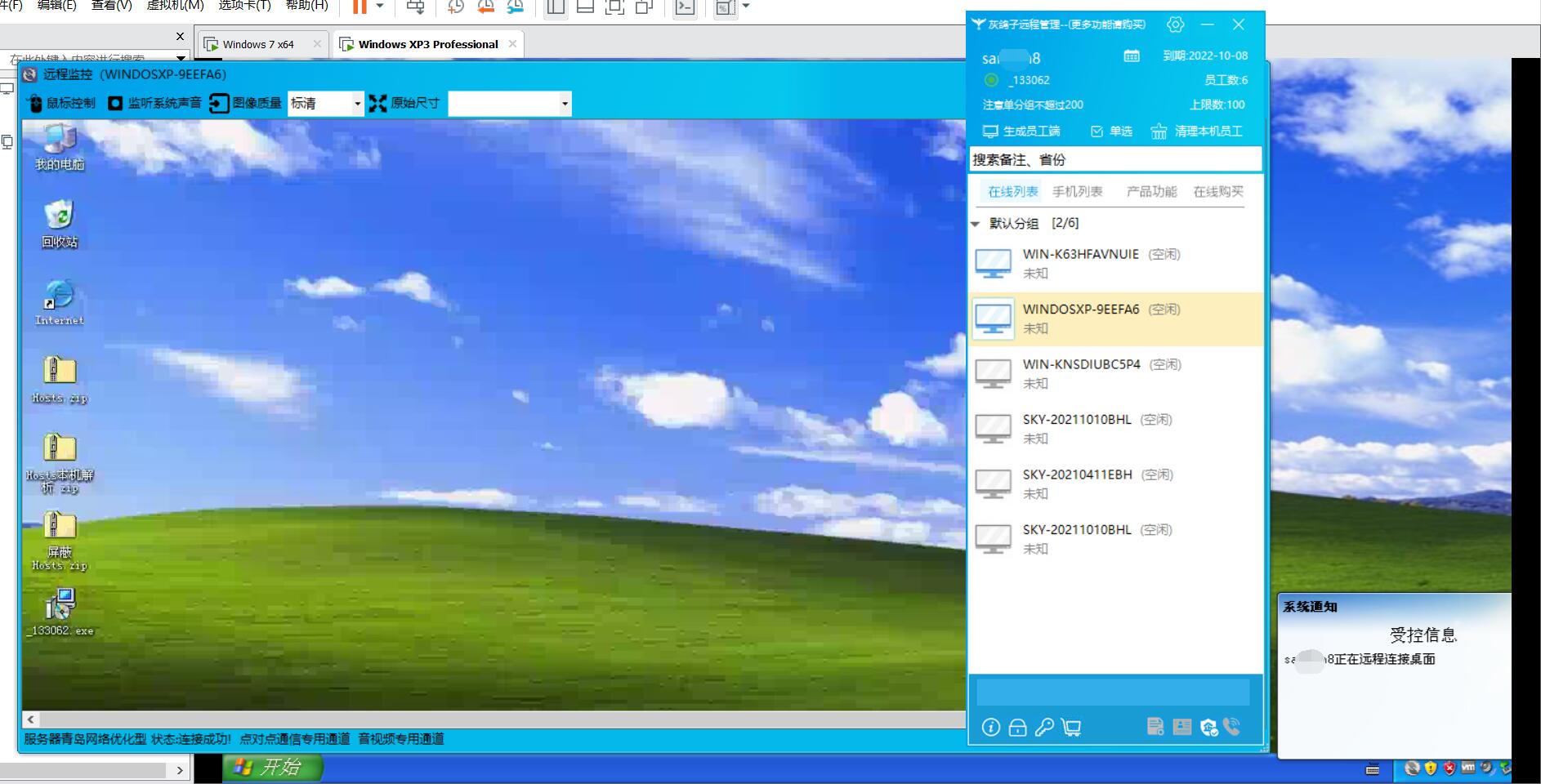The width and height of the screenshot is (1541, 784).
Task: Collapse the 默认分组 group
Action: 976,224
